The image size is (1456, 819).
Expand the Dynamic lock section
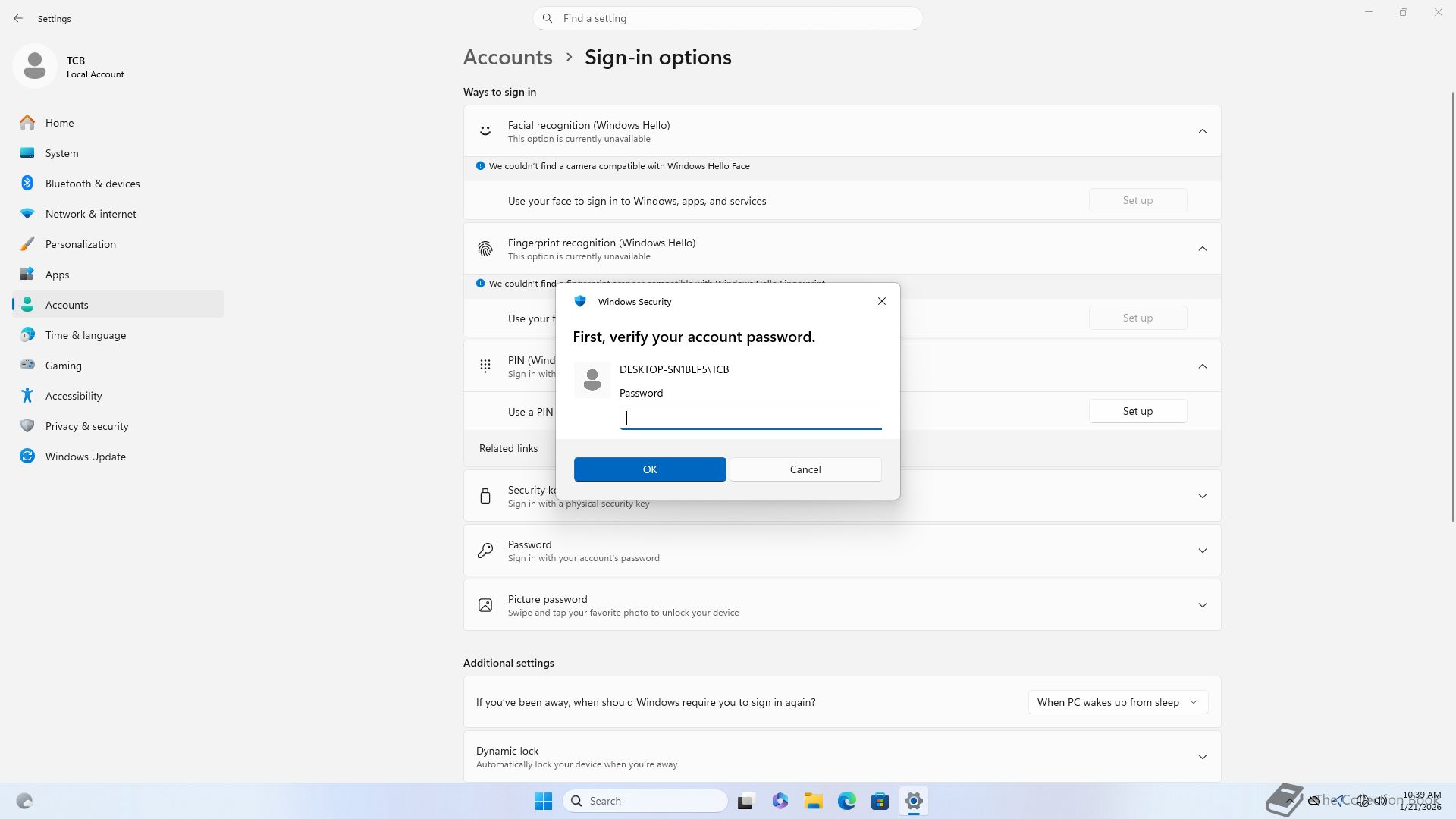point(1202,757)
